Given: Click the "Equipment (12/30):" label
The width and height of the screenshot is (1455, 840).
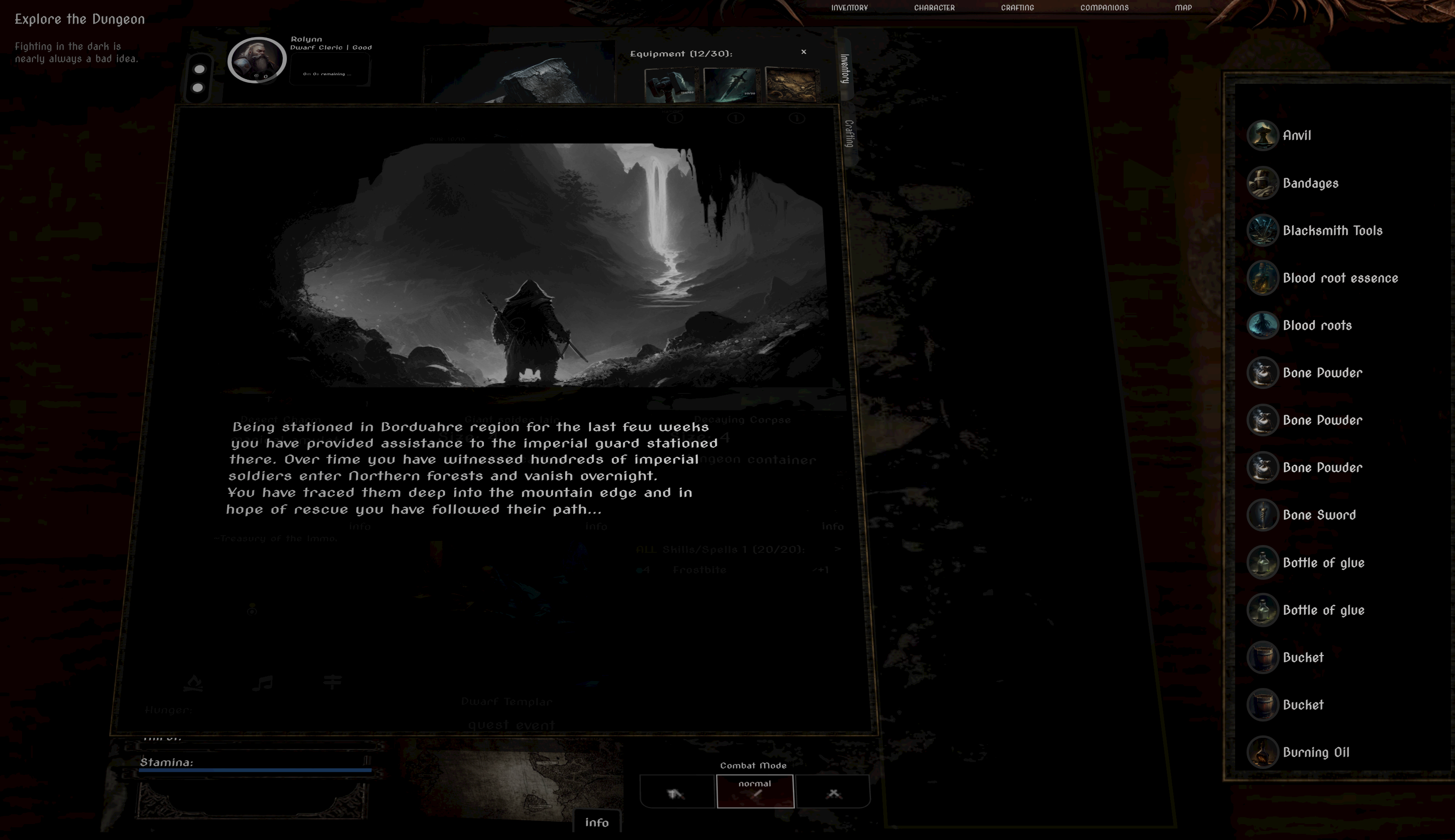Looking at the screenshot, I should [x=681, y=54].
